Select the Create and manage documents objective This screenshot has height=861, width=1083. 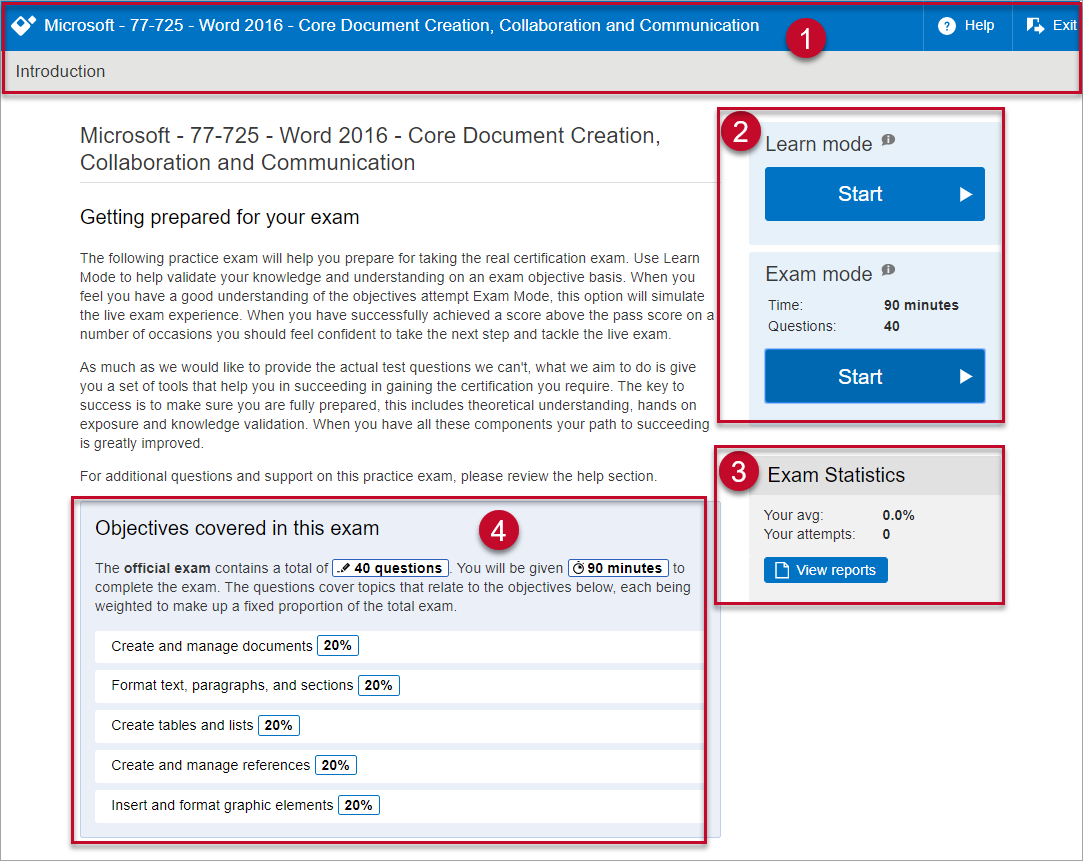click(212, 646)
